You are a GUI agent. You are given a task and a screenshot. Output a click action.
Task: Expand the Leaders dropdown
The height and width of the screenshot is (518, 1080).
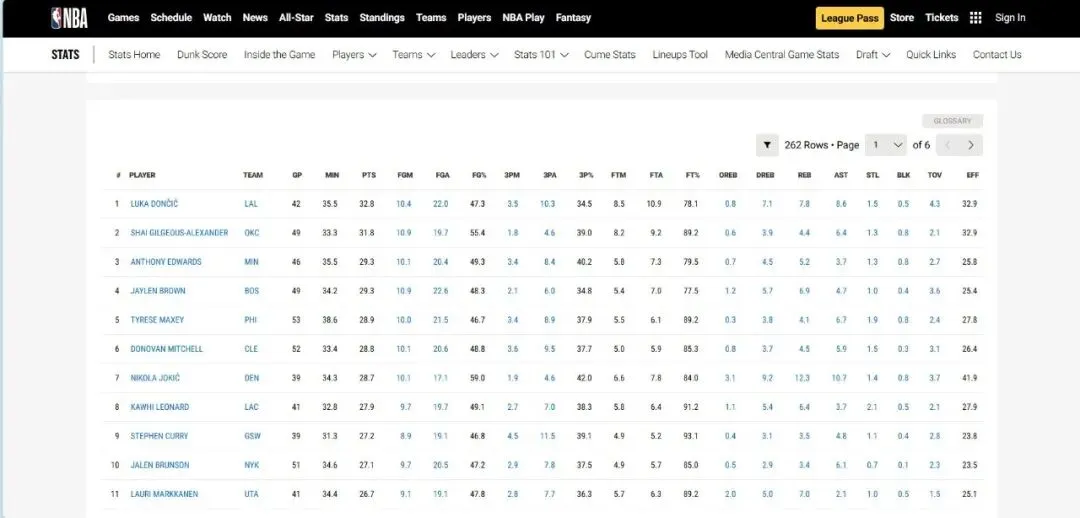point(474,55)
